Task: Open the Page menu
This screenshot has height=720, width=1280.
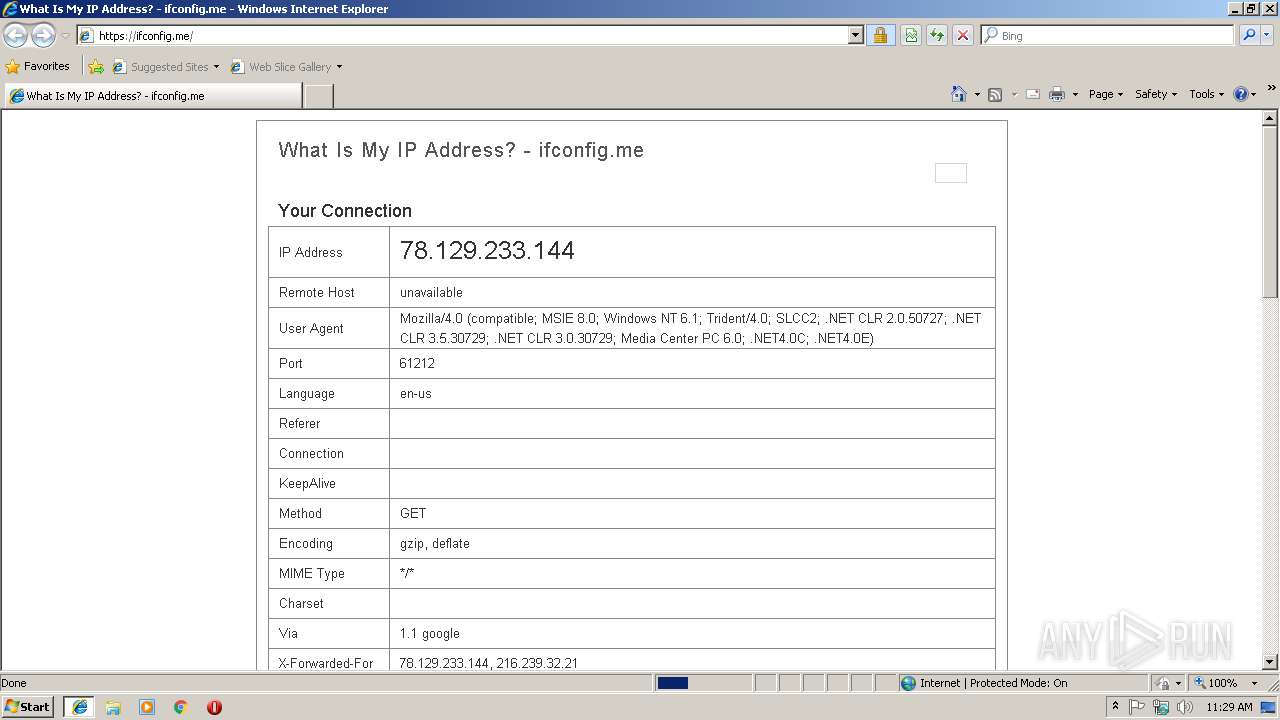Action: pos(1105,94)
